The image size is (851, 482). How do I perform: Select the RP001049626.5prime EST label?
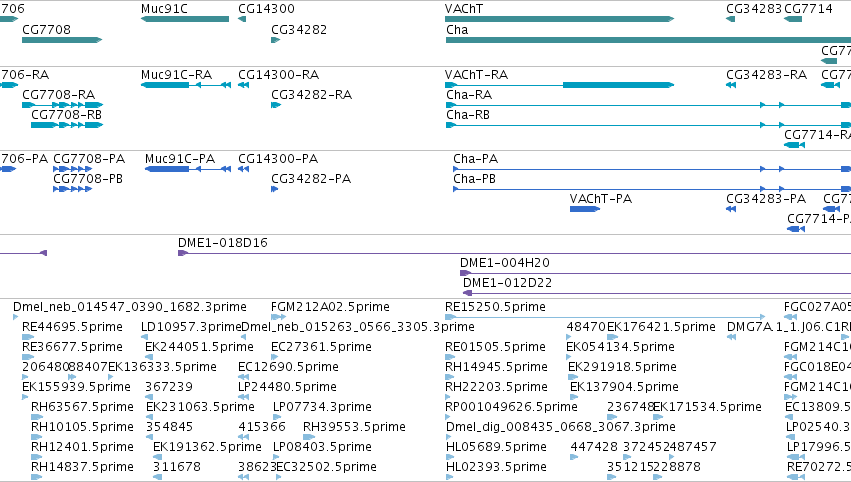(x=511, y=407)
